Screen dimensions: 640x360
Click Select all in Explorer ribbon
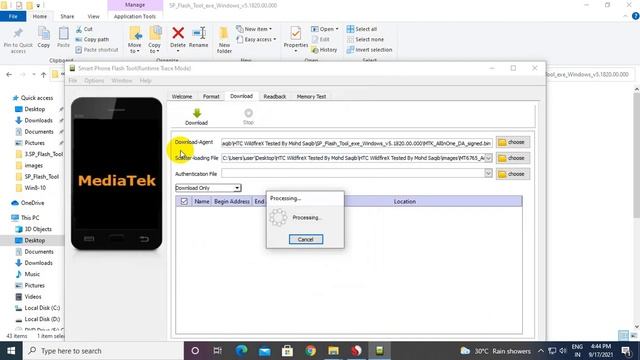(362, 29)
